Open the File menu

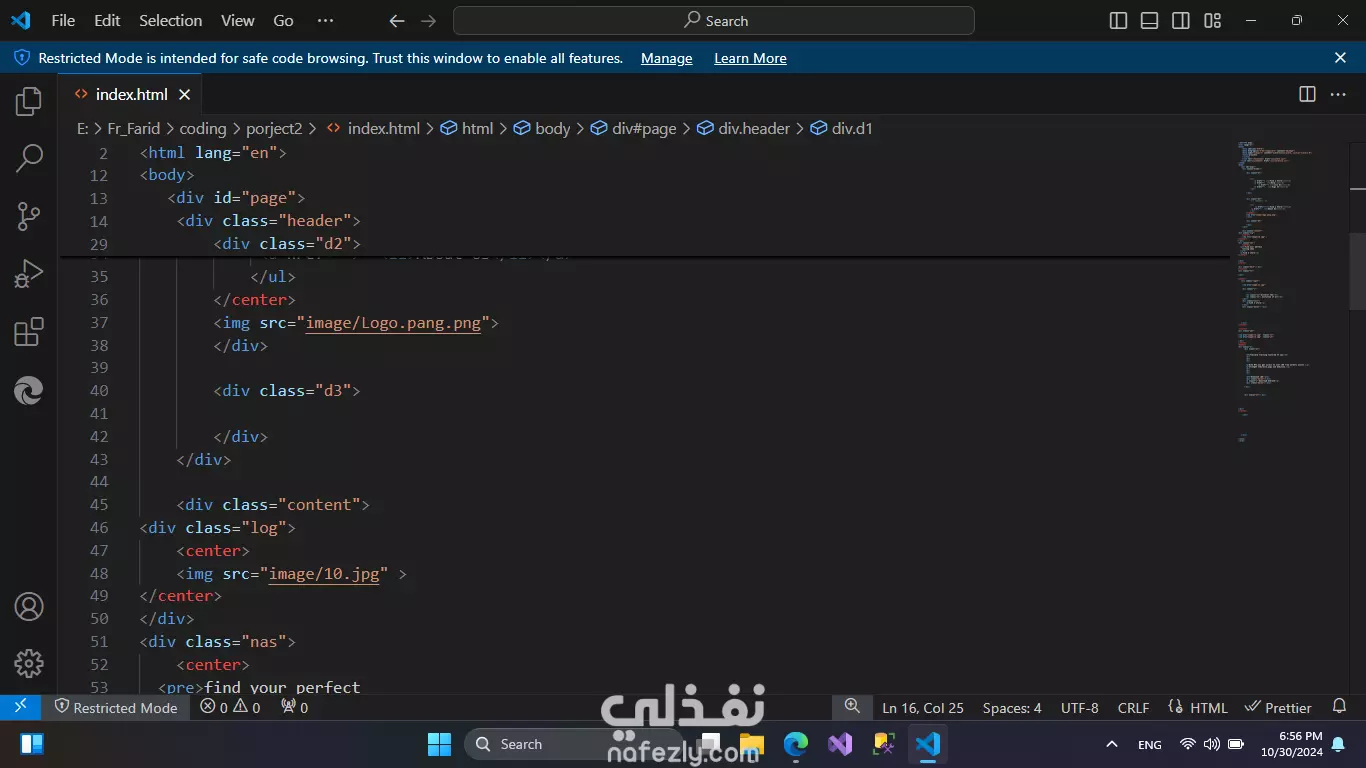click(x=63, y=20)
